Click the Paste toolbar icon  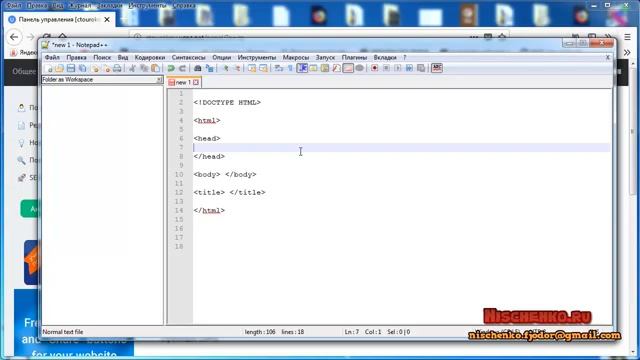[x=156, y=68]
